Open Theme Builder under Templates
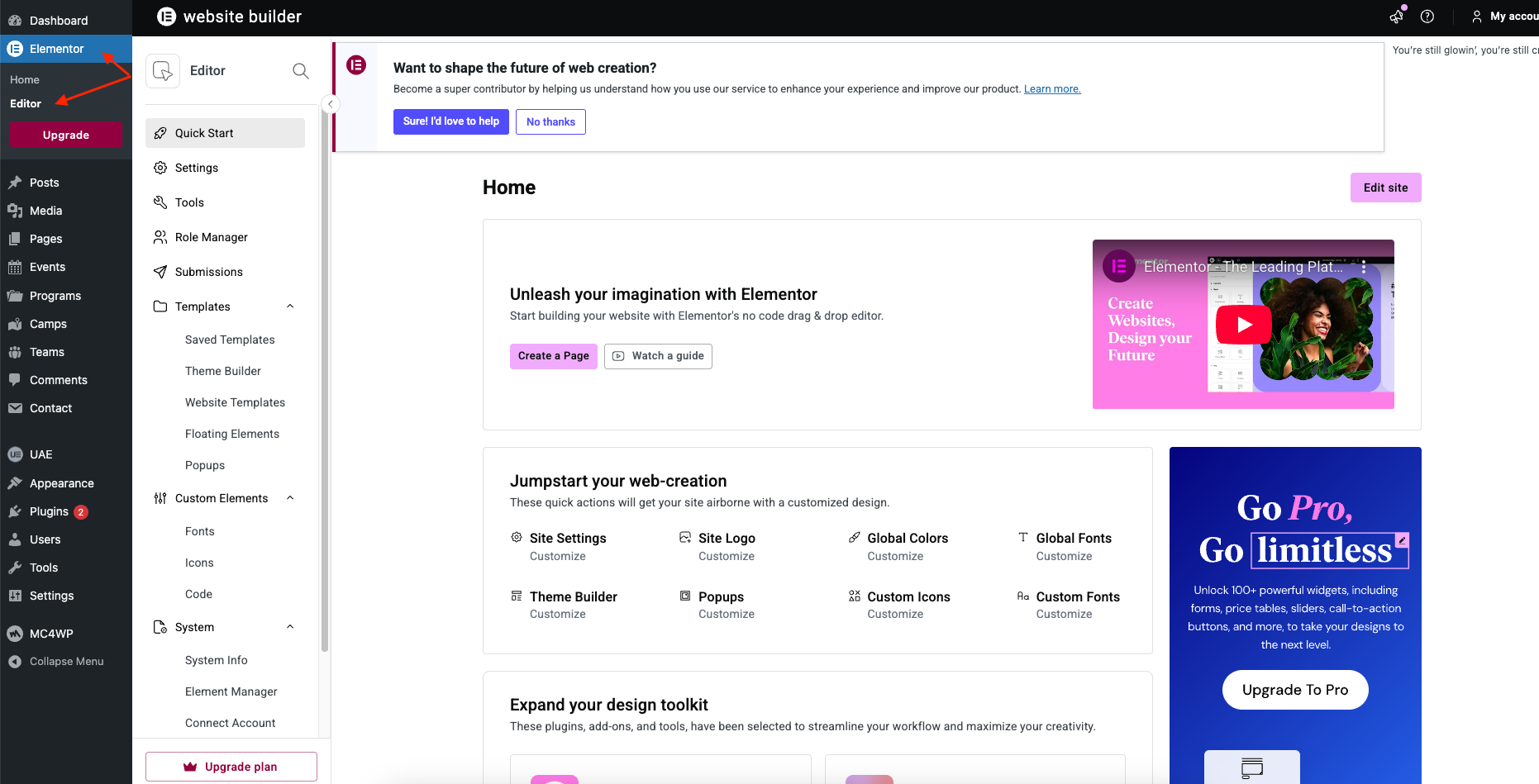 [x=223, y=371]
